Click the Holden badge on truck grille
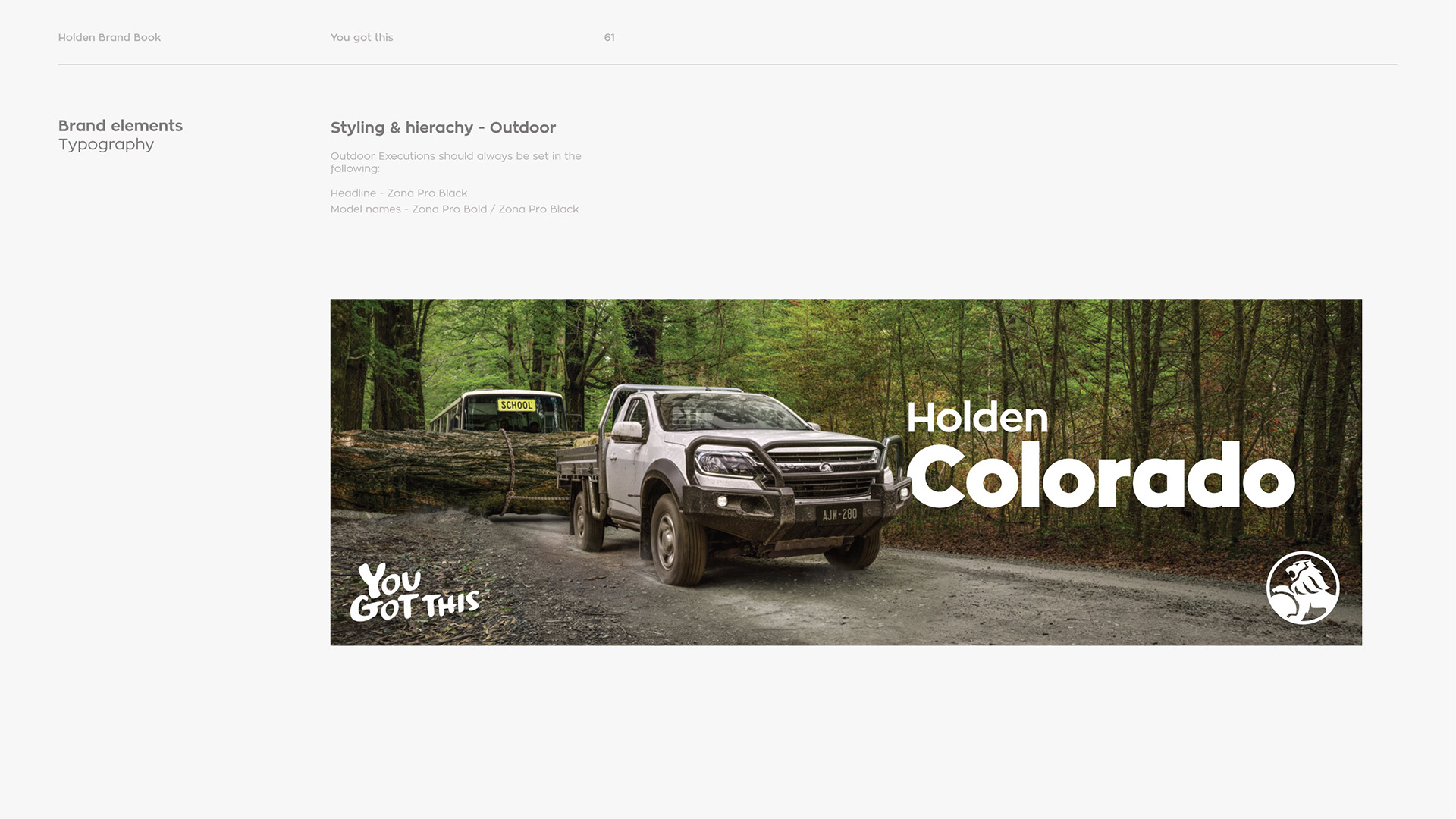 (824, 468)
